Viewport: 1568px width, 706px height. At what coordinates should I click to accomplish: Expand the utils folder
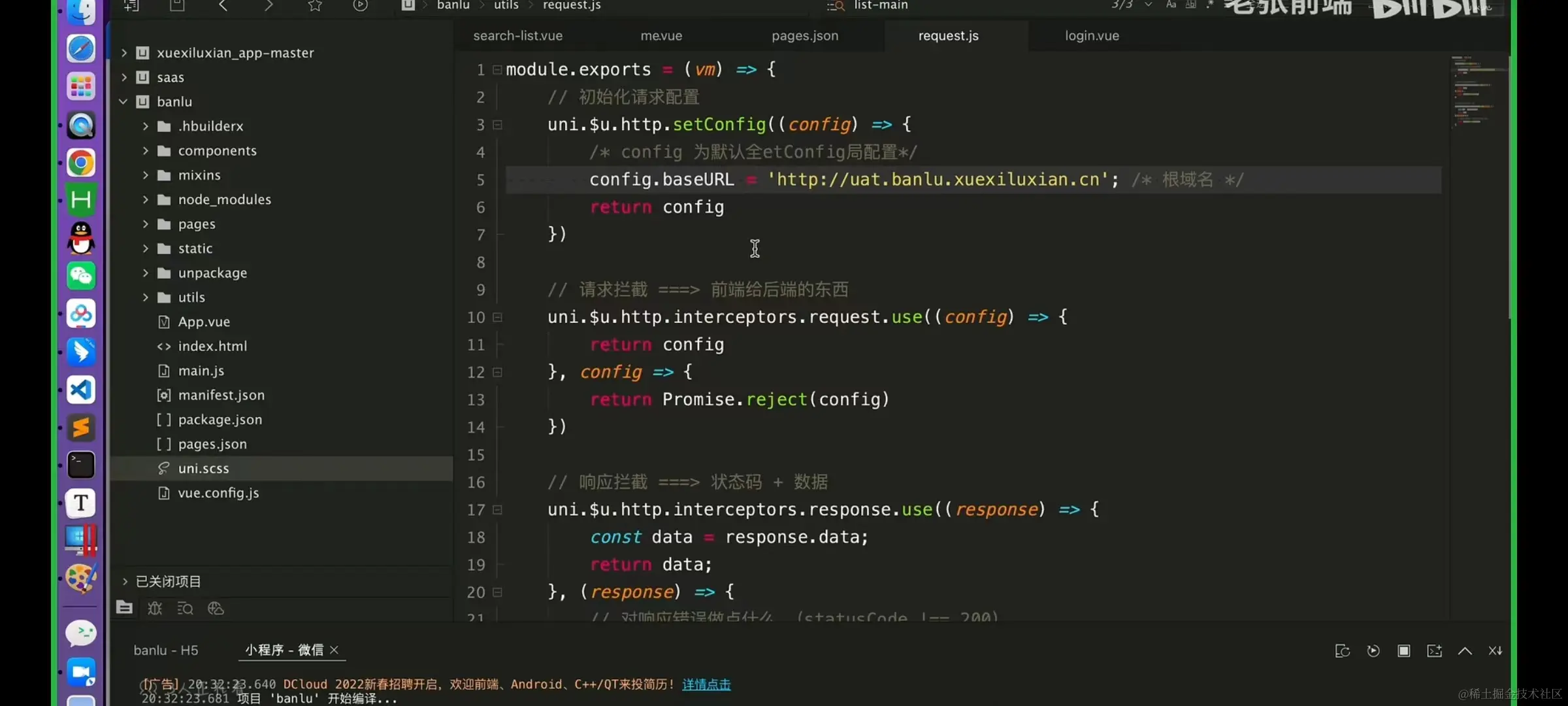coord(146,297)
